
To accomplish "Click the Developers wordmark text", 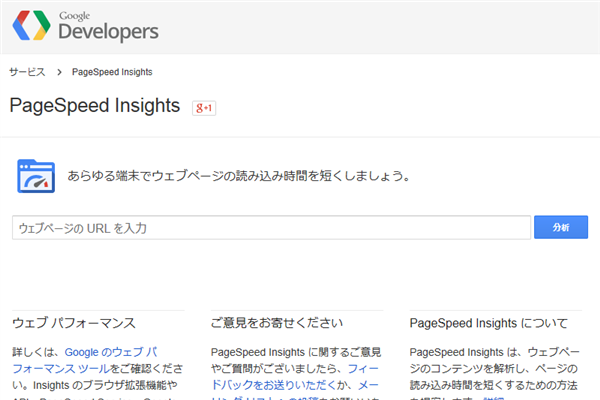I will coord(108,32).
